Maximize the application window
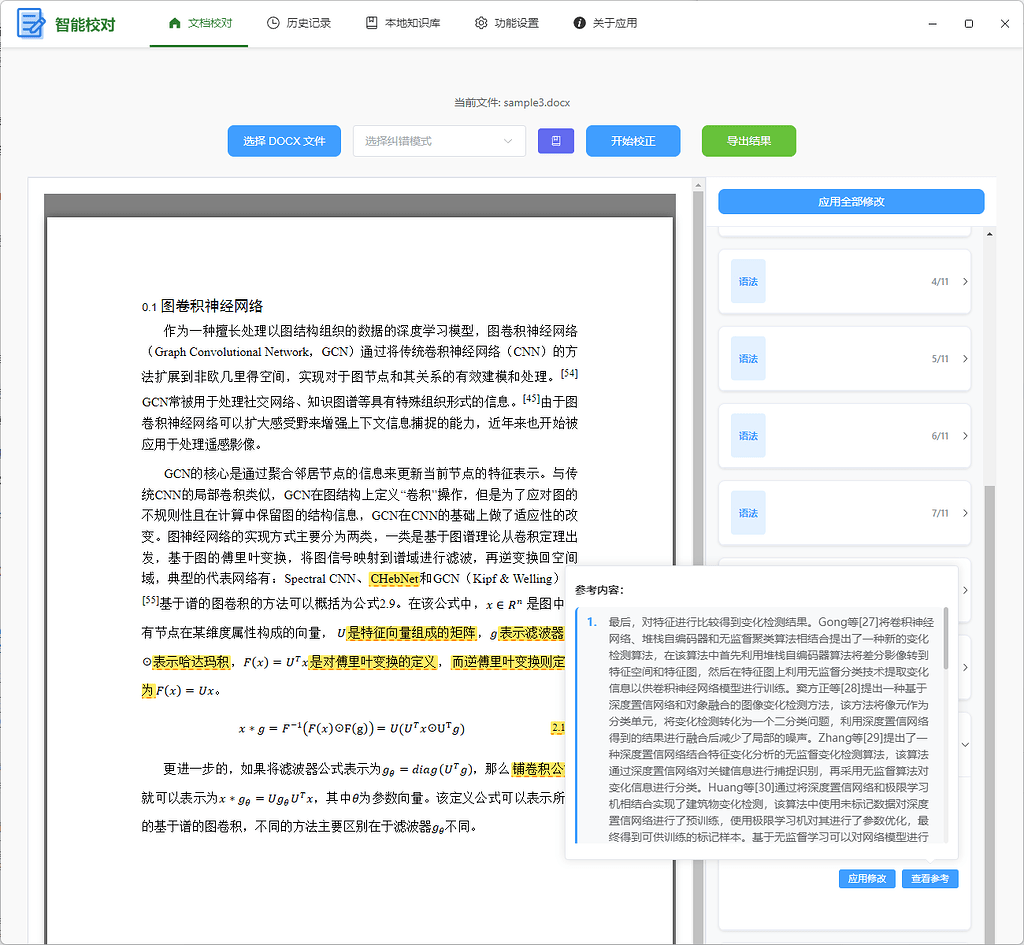This screenshot has height=945, width=1024. (x=968, y=24)
